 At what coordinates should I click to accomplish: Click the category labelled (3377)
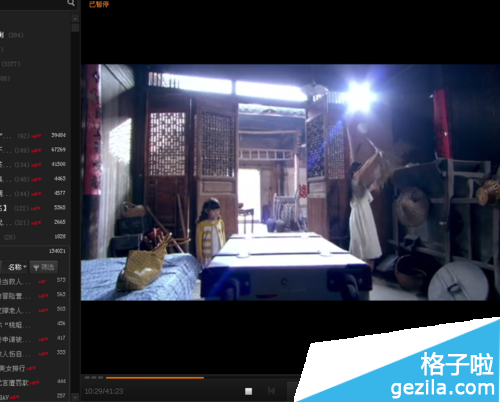point(10,64)
